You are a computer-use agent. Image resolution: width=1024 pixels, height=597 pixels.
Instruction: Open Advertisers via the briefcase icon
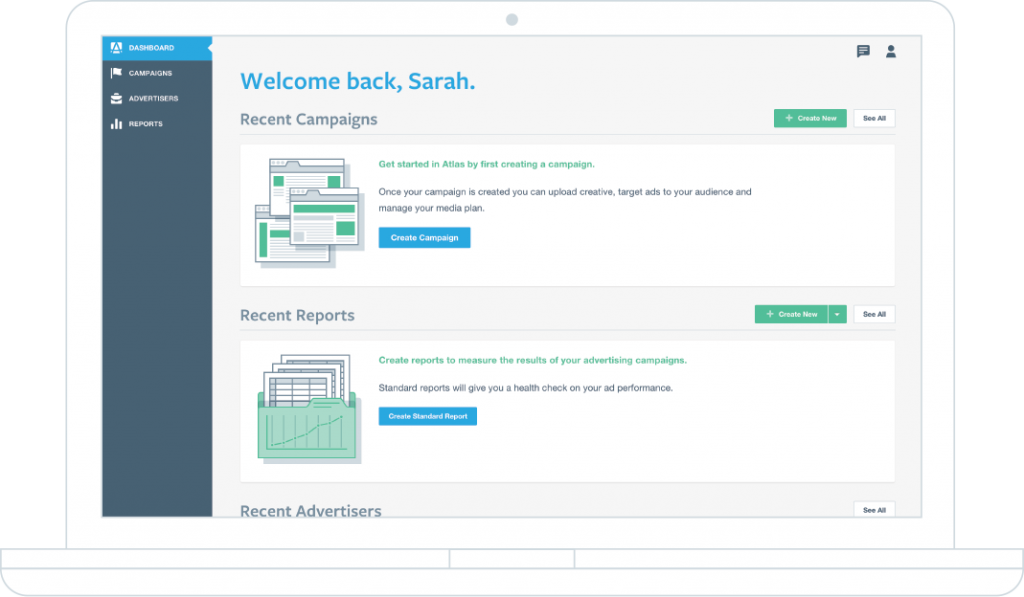[116, 98]
